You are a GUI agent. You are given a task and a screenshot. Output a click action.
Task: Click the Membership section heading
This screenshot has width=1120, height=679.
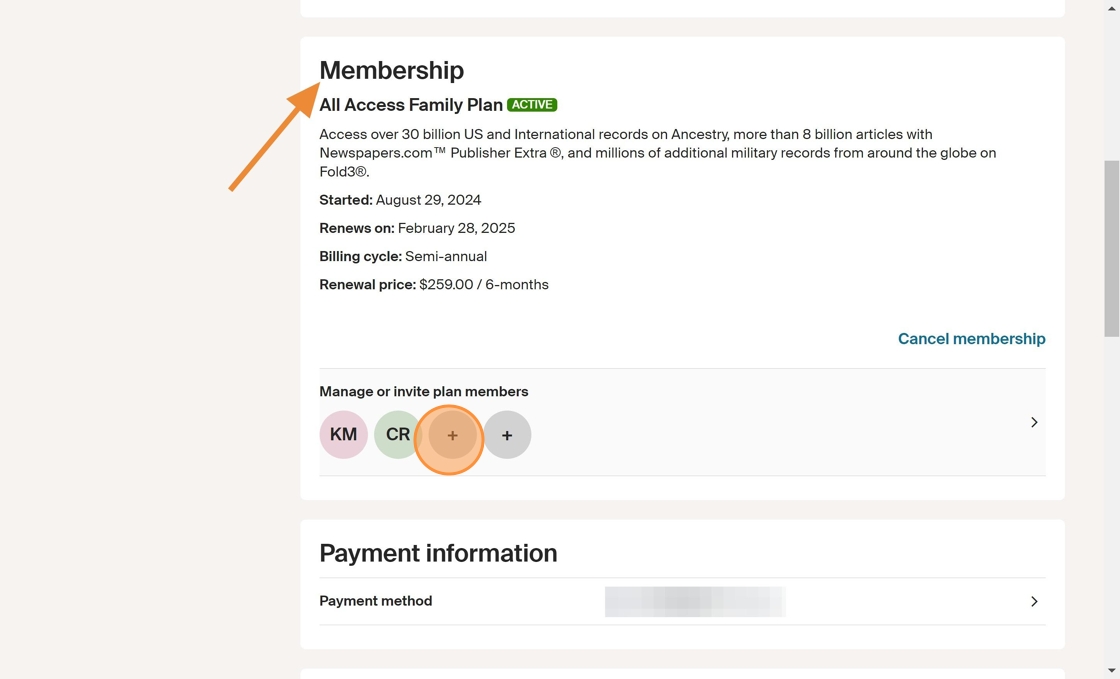point(391,70)
